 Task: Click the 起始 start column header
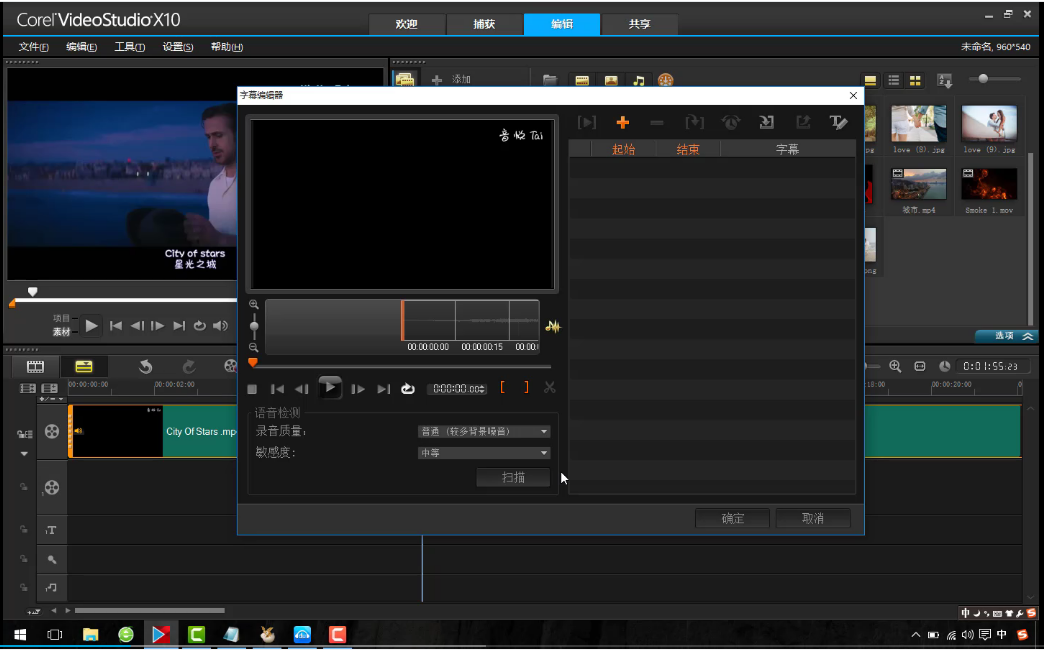coord(624,149)
